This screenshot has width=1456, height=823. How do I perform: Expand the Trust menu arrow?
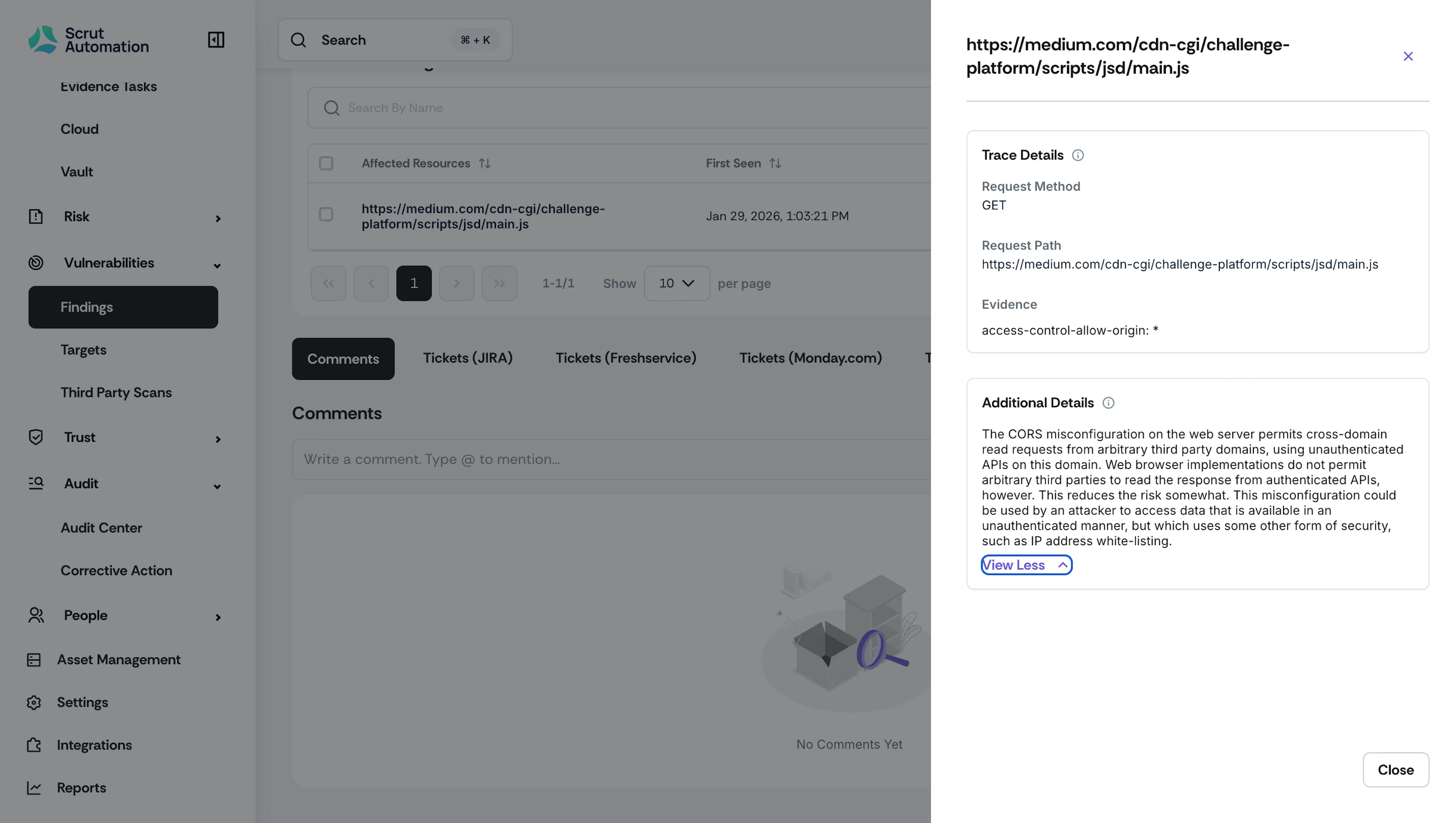[218, 439]
